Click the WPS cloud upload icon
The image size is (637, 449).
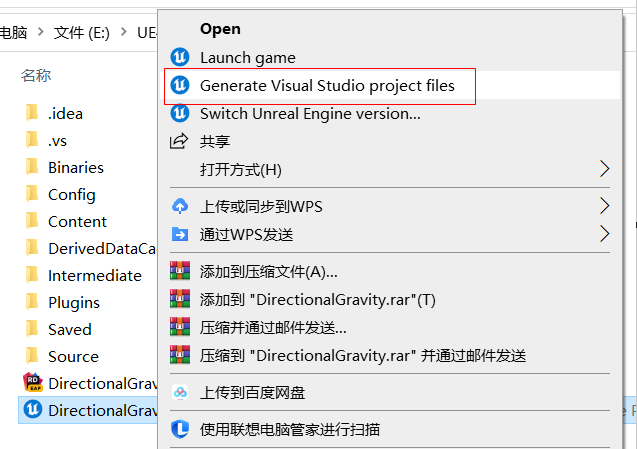click(x=180, y=206)
